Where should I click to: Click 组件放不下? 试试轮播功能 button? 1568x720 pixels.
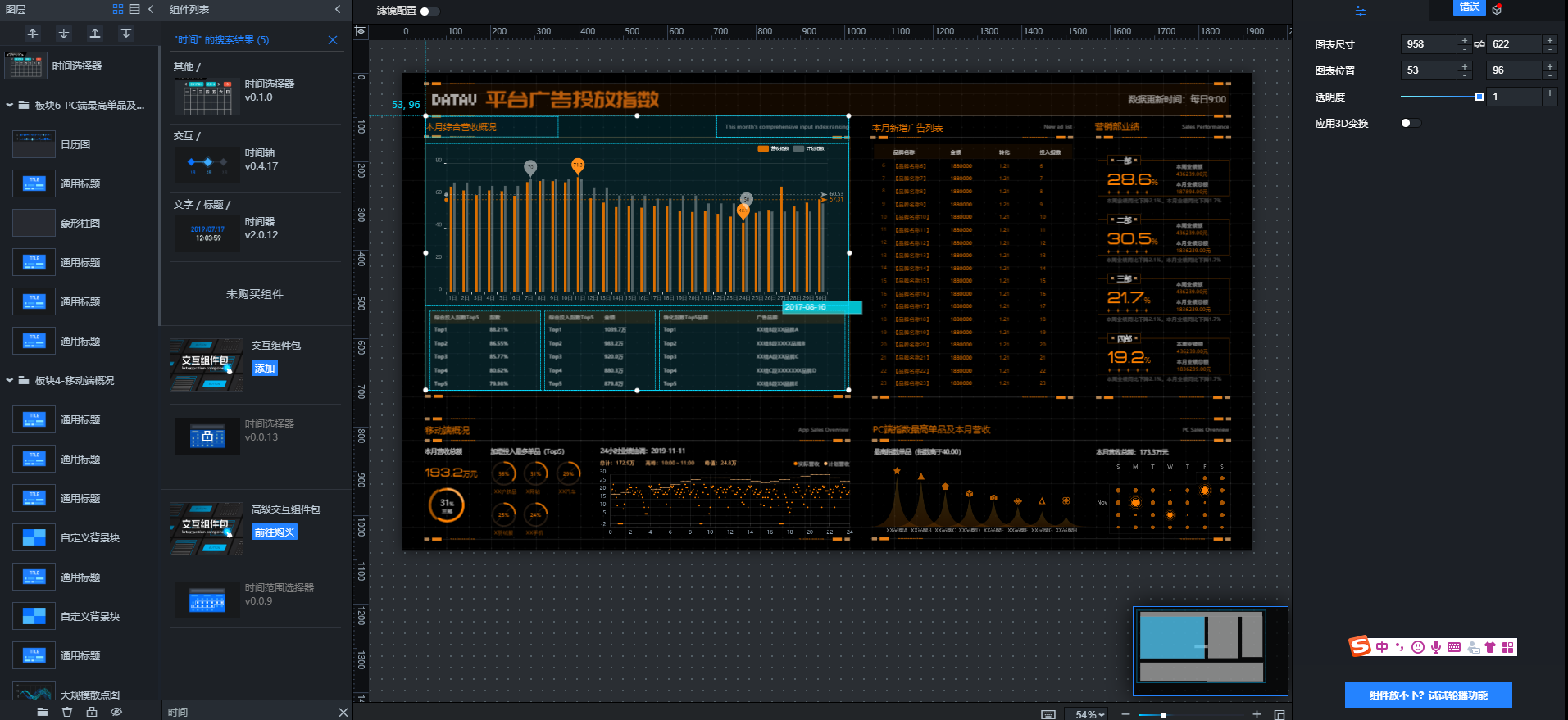click(x=1429, y=695)
